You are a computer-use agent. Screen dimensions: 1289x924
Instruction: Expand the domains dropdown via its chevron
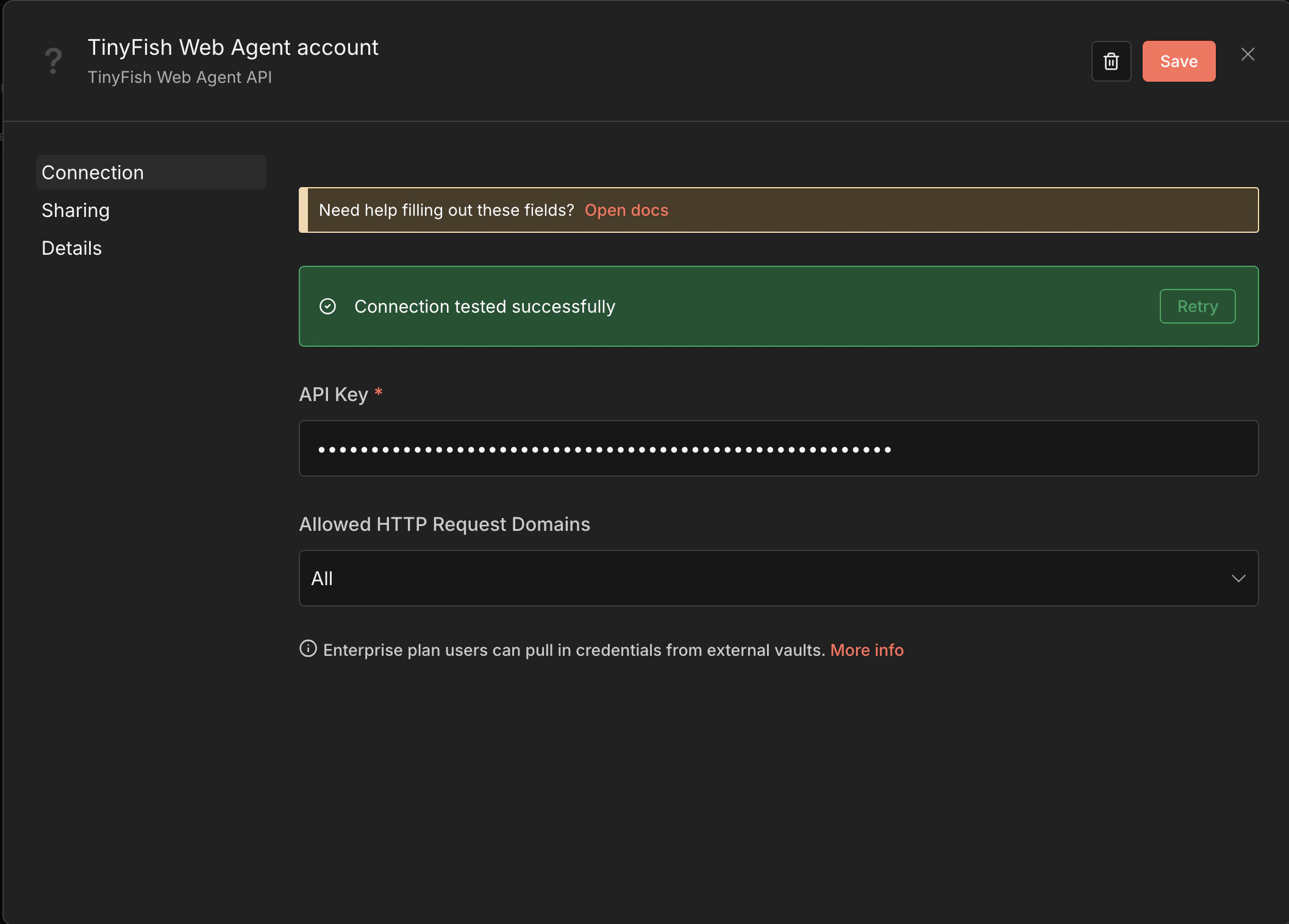(1238, 578)
